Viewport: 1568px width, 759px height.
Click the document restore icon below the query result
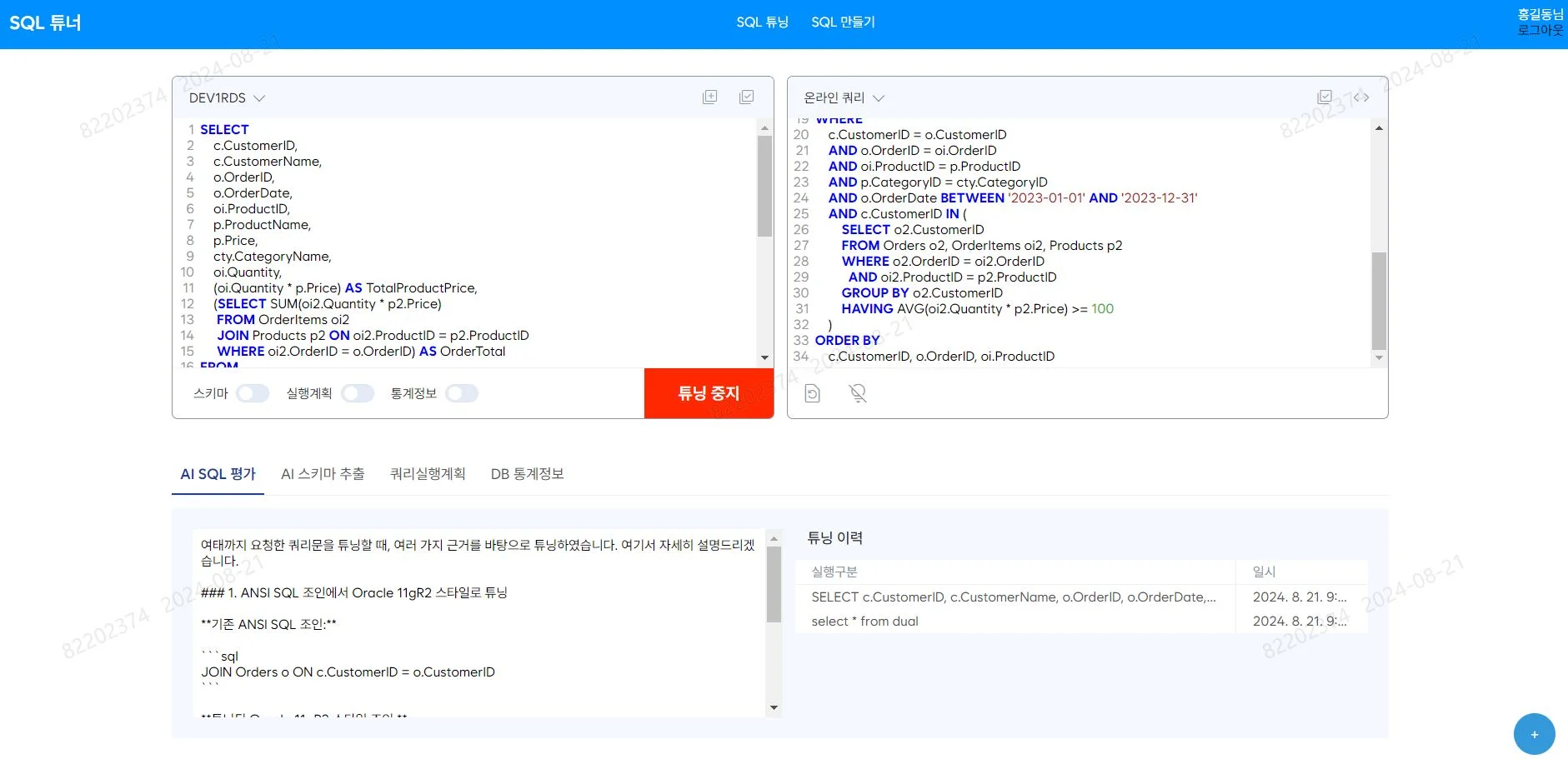pos(813,393)
